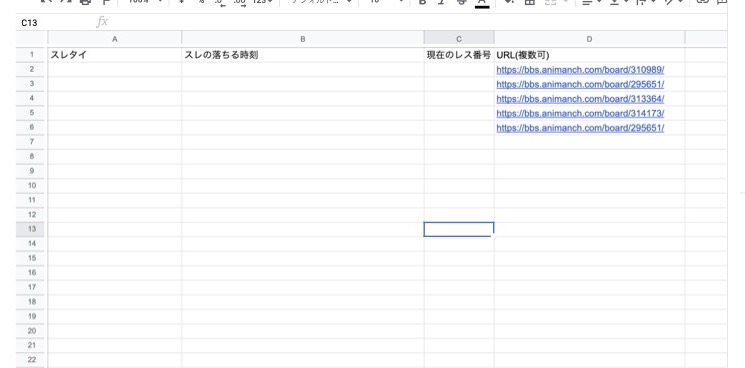
Task: Select column B via its header
Action: (x=303, y=39)
